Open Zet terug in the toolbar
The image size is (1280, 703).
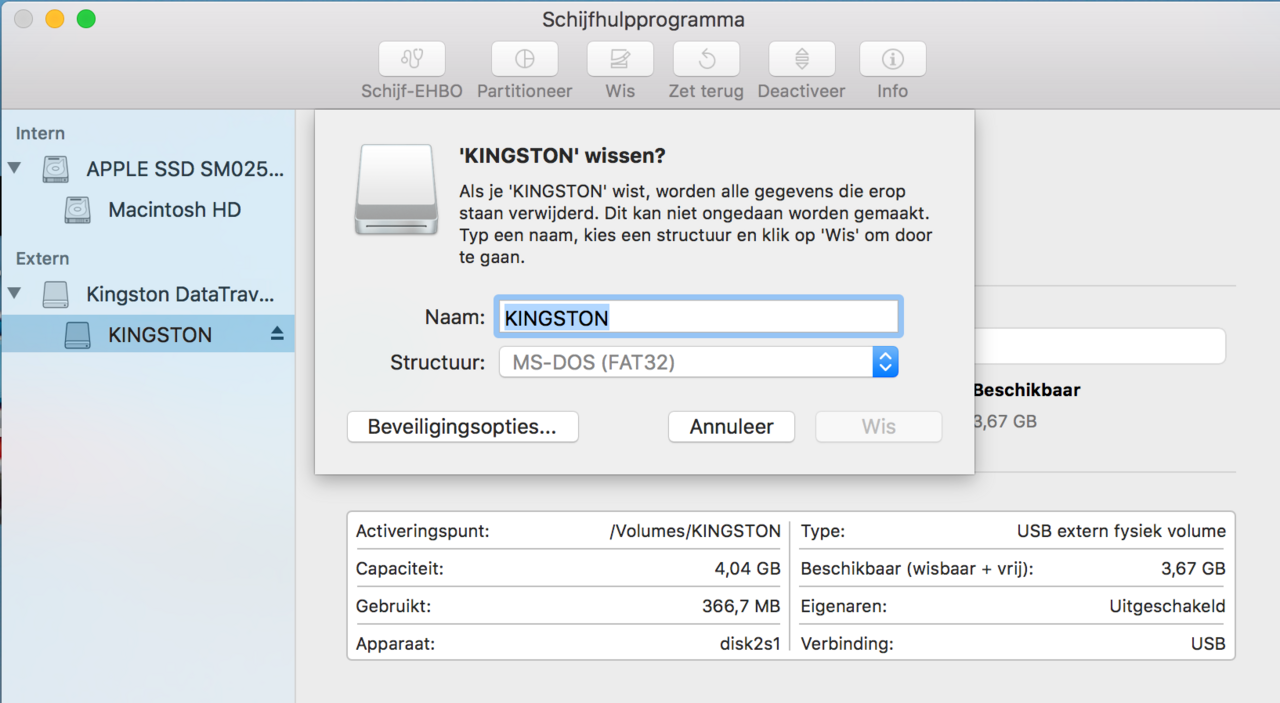[706, 58]
